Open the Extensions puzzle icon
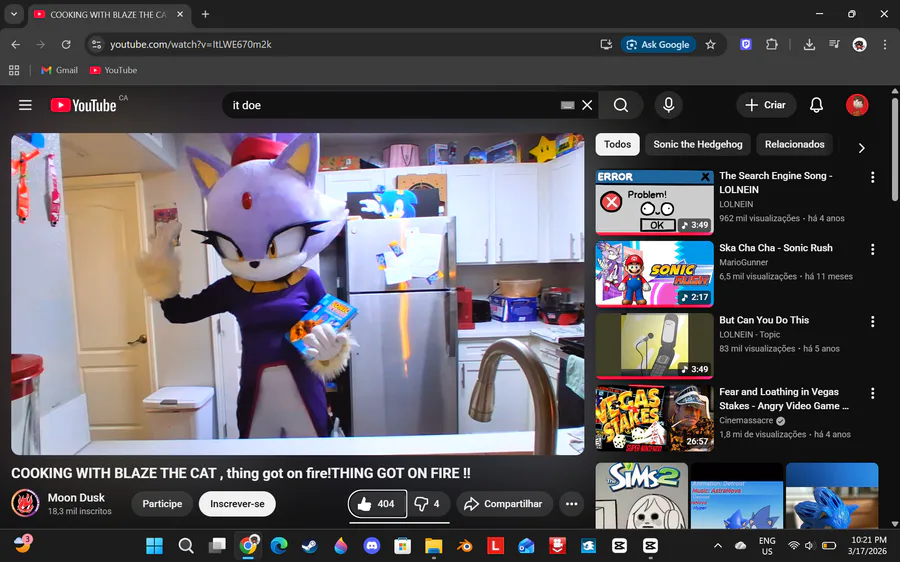The width and height of the screenshot is (900, 562). (772, 44)
